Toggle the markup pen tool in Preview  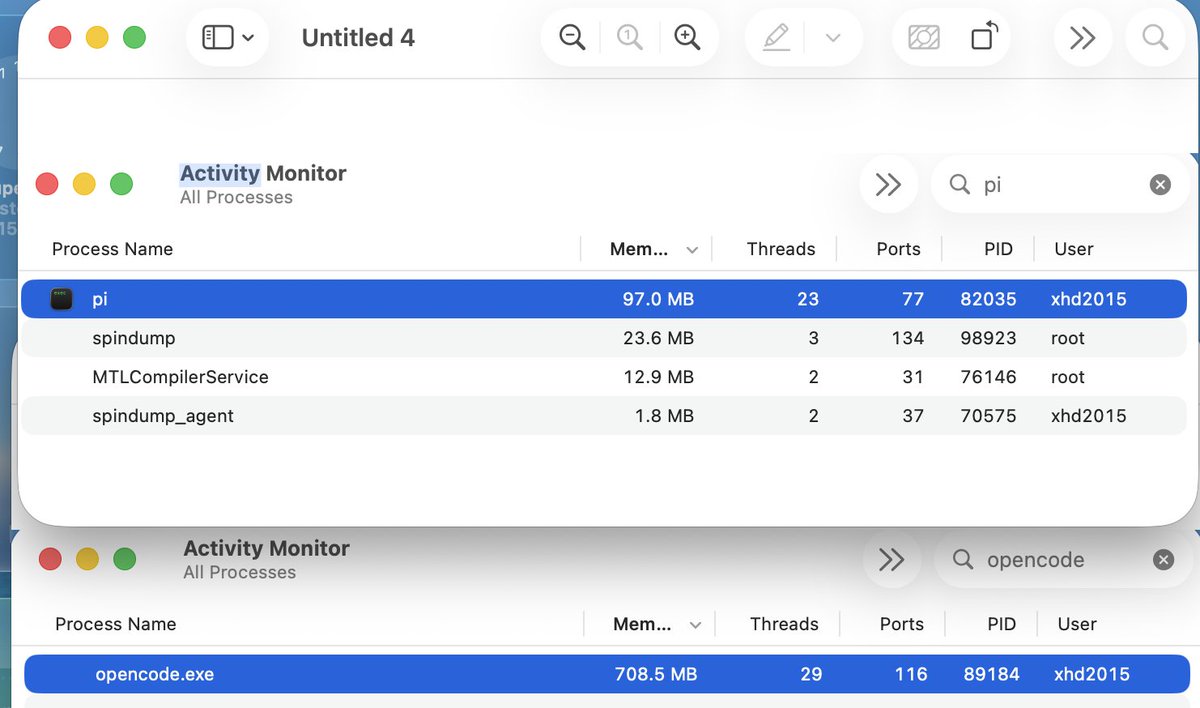[x=776, y=38]
